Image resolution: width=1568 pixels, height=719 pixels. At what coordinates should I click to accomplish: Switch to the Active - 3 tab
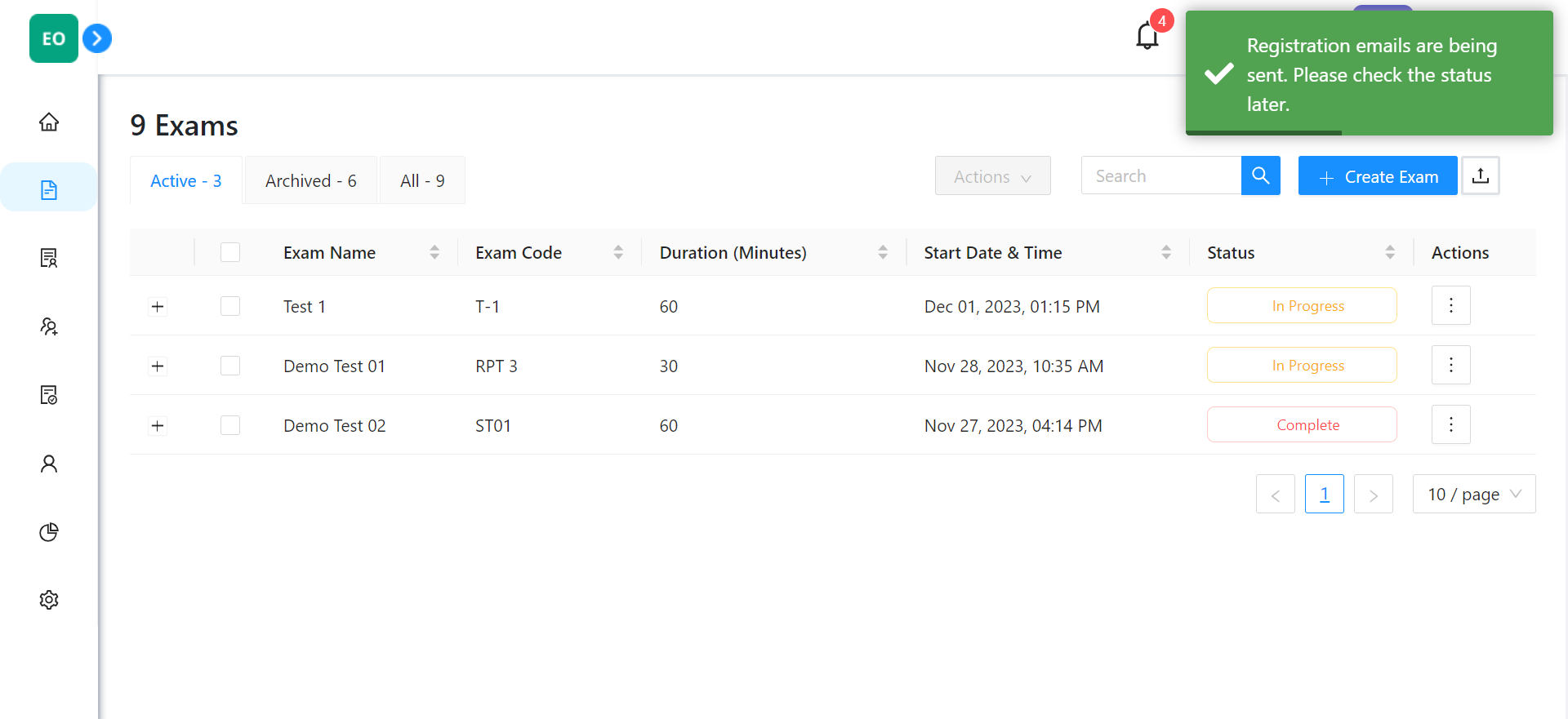click(x=186, y=180)
